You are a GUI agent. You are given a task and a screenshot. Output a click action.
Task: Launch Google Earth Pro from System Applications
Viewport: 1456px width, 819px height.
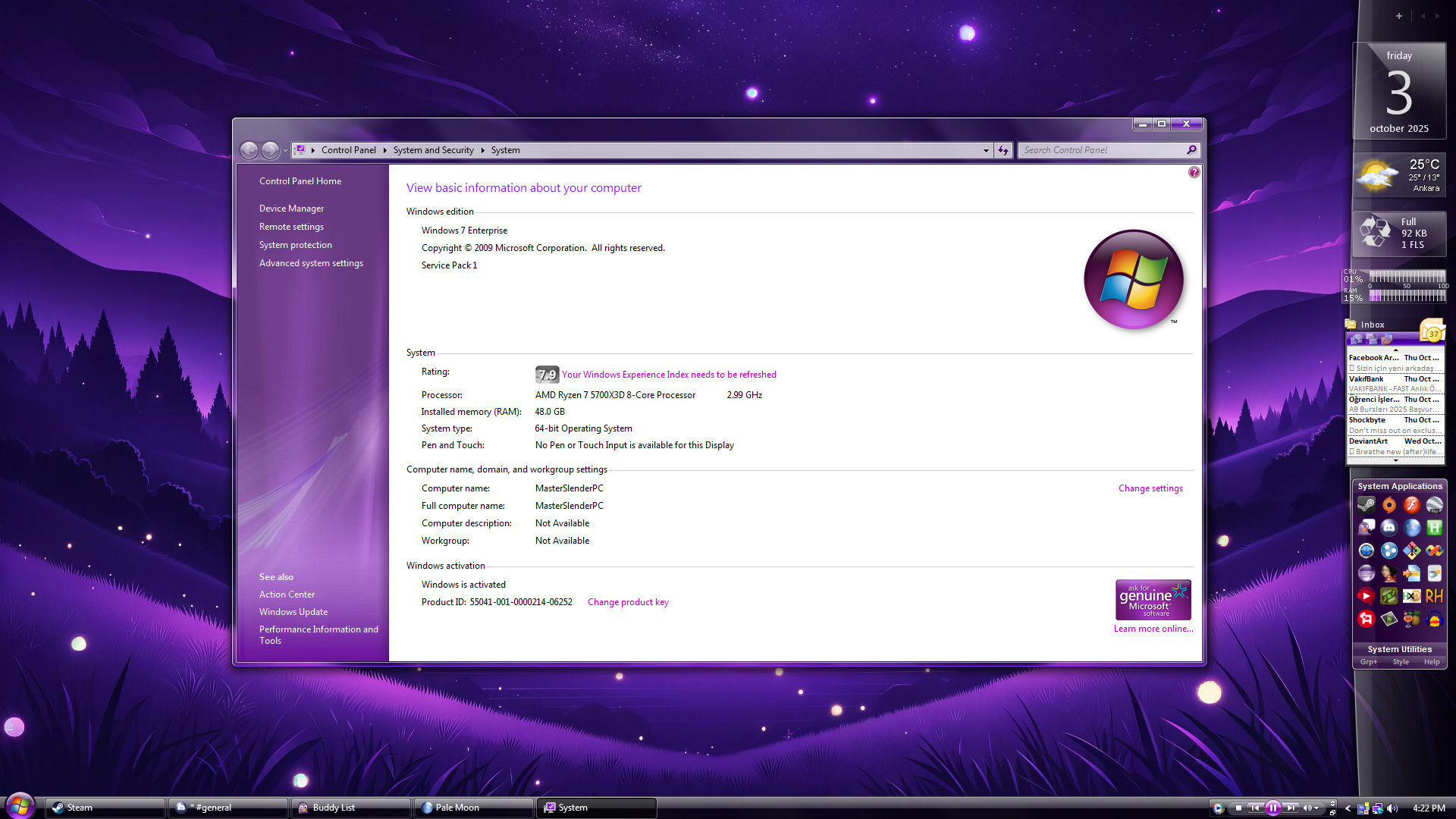pyautogui.click(x=1434, y=505)
